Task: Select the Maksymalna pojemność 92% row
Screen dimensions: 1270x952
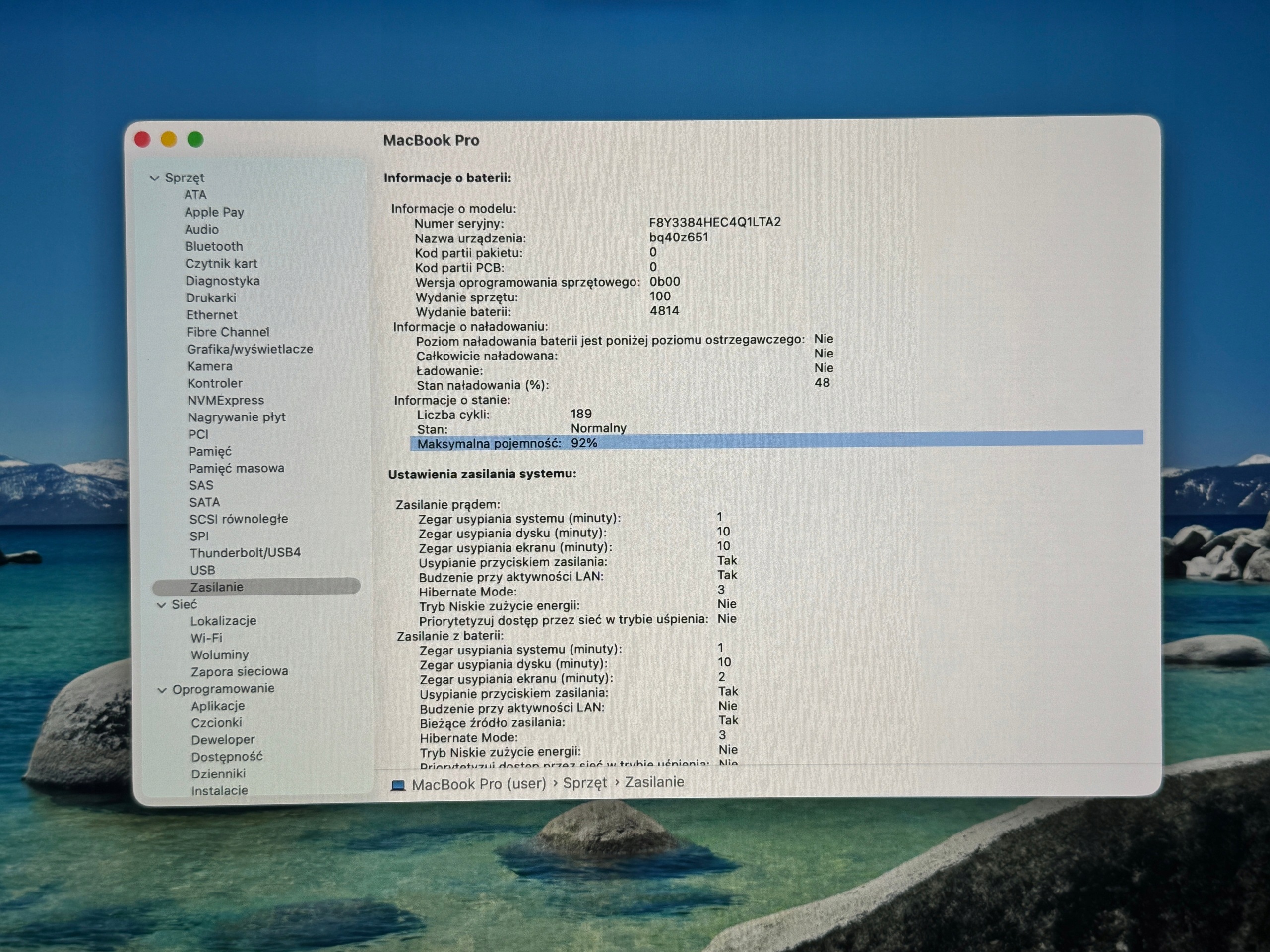Action: click(x=776, y=441)
